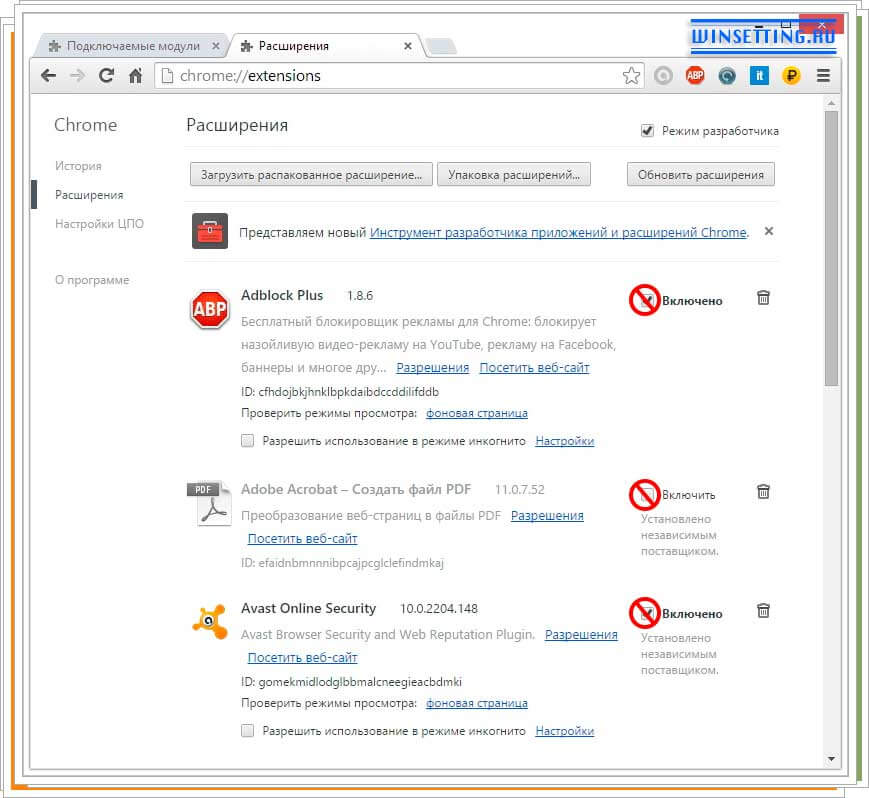Allow Adblock Plus in incognito mode
The image size is (869, 798).
click(246, 440)
